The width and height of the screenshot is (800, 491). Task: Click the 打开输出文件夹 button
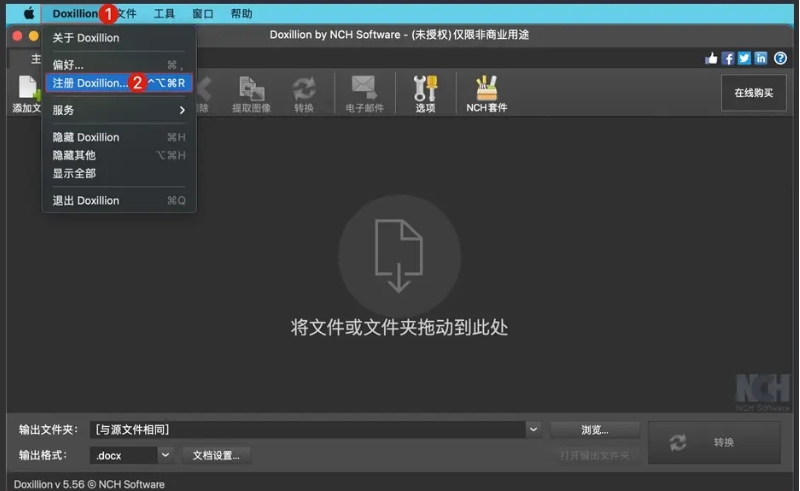coord(595,455)
